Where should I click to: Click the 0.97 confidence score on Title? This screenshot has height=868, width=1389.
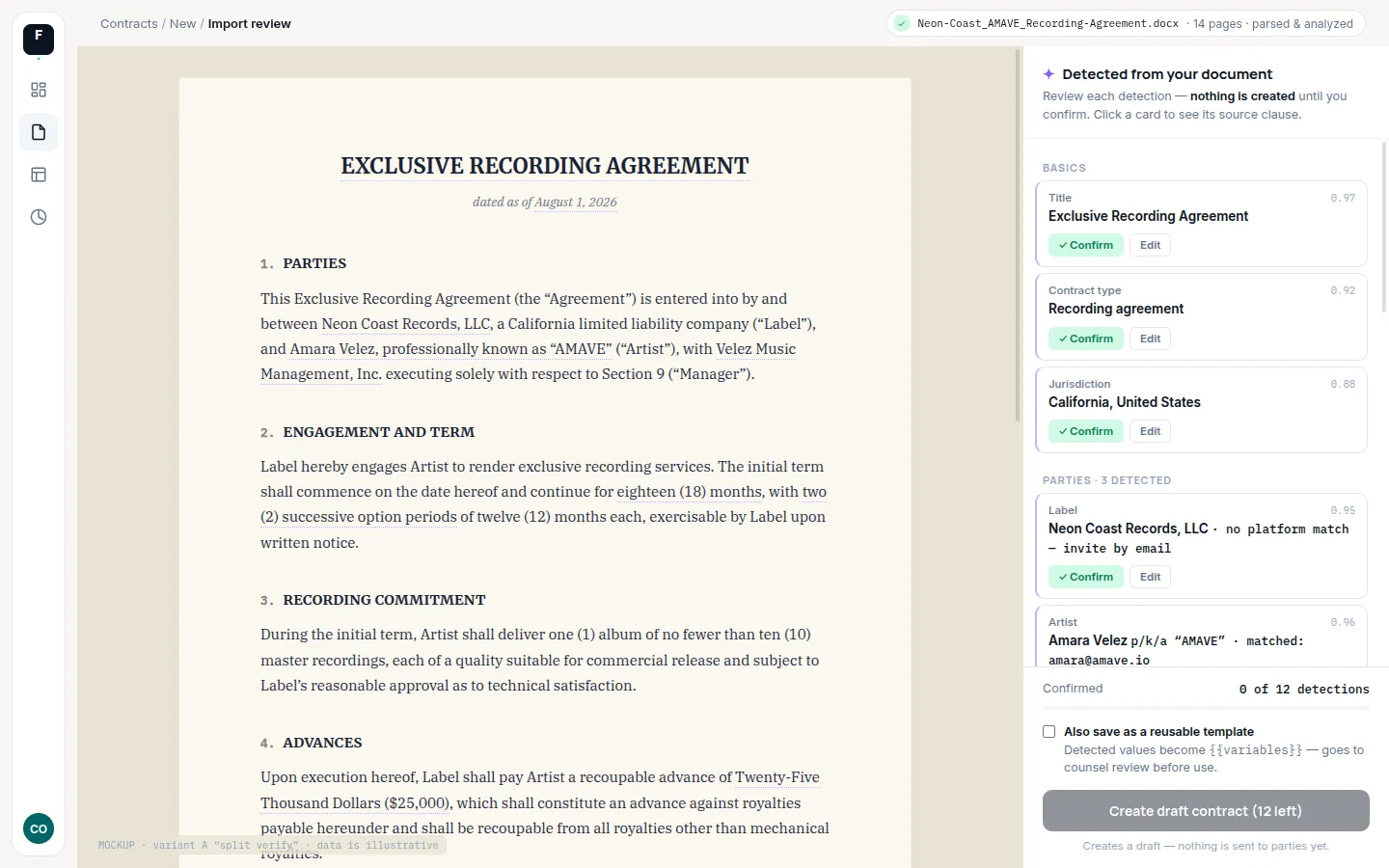click(1343, 198)
